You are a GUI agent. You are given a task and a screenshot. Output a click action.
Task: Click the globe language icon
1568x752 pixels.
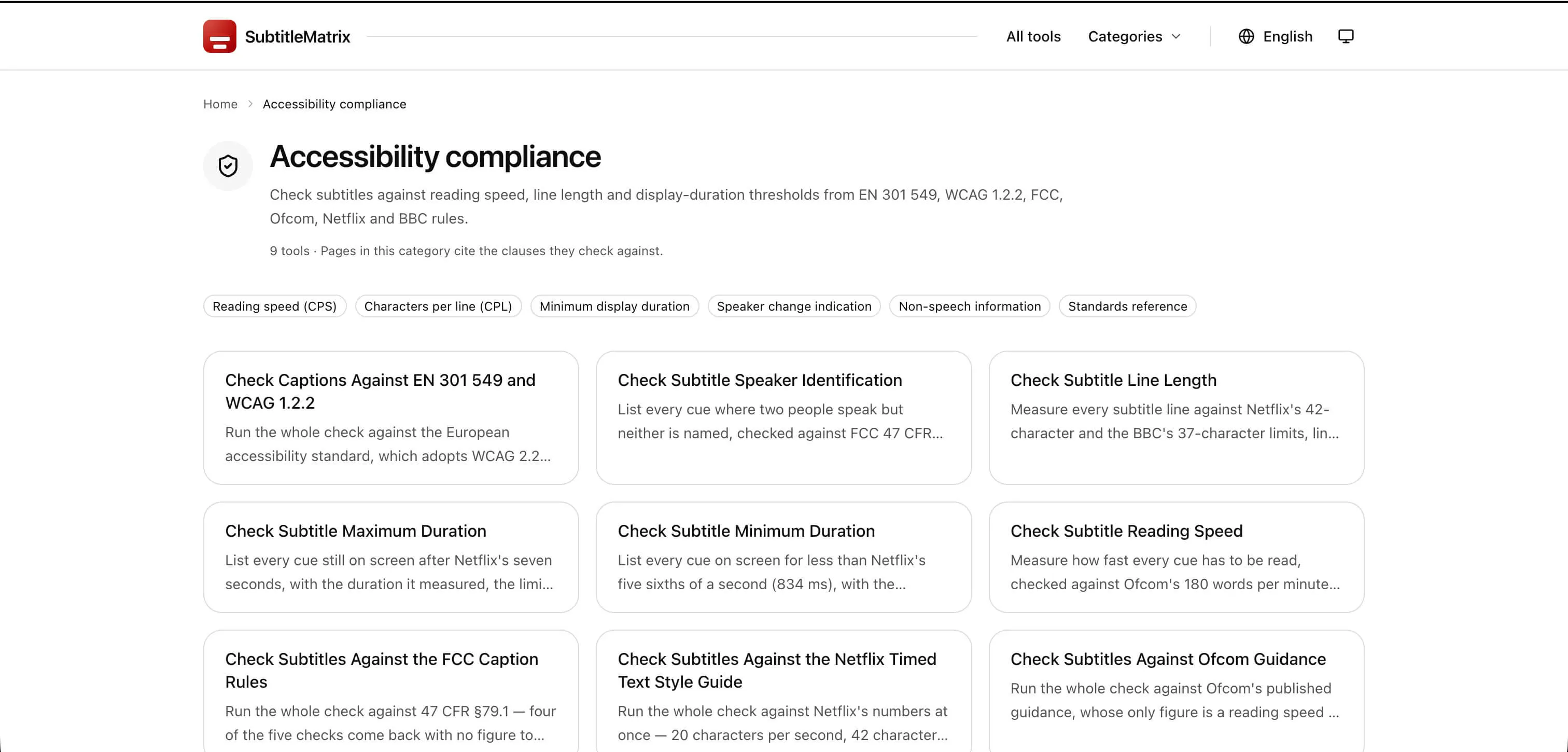1246,36
